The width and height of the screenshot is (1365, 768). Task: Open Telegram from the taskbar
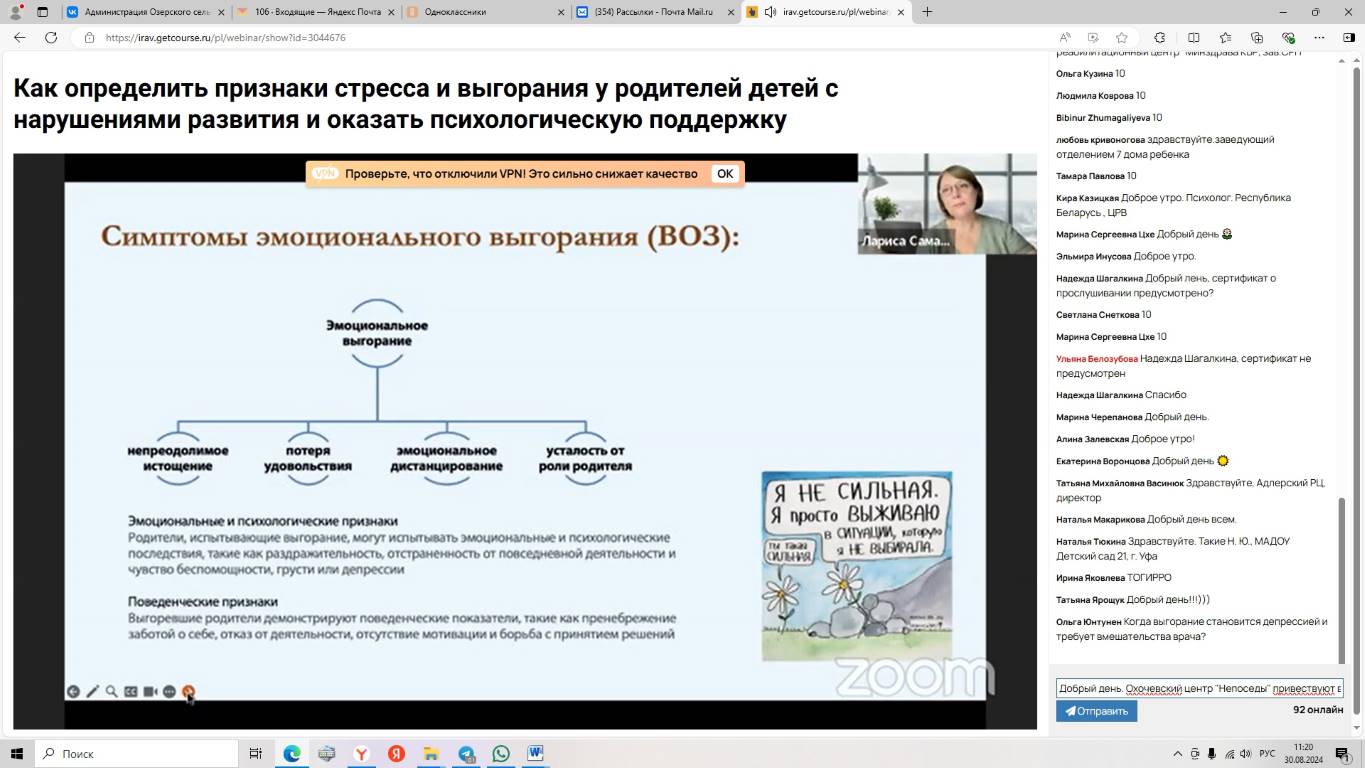466,753
